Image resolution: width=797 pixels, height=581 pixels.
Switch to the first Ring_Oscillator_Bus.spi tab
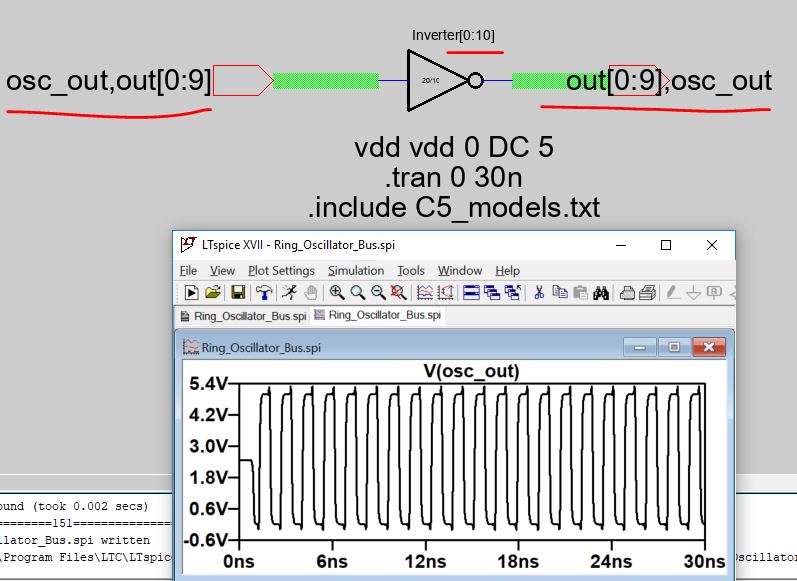pos(242,316)
